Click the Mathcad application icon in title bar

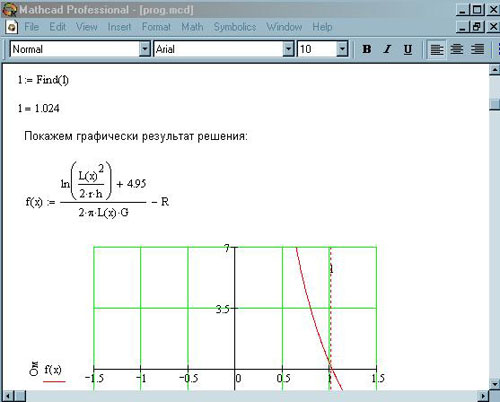click(9, 9)
